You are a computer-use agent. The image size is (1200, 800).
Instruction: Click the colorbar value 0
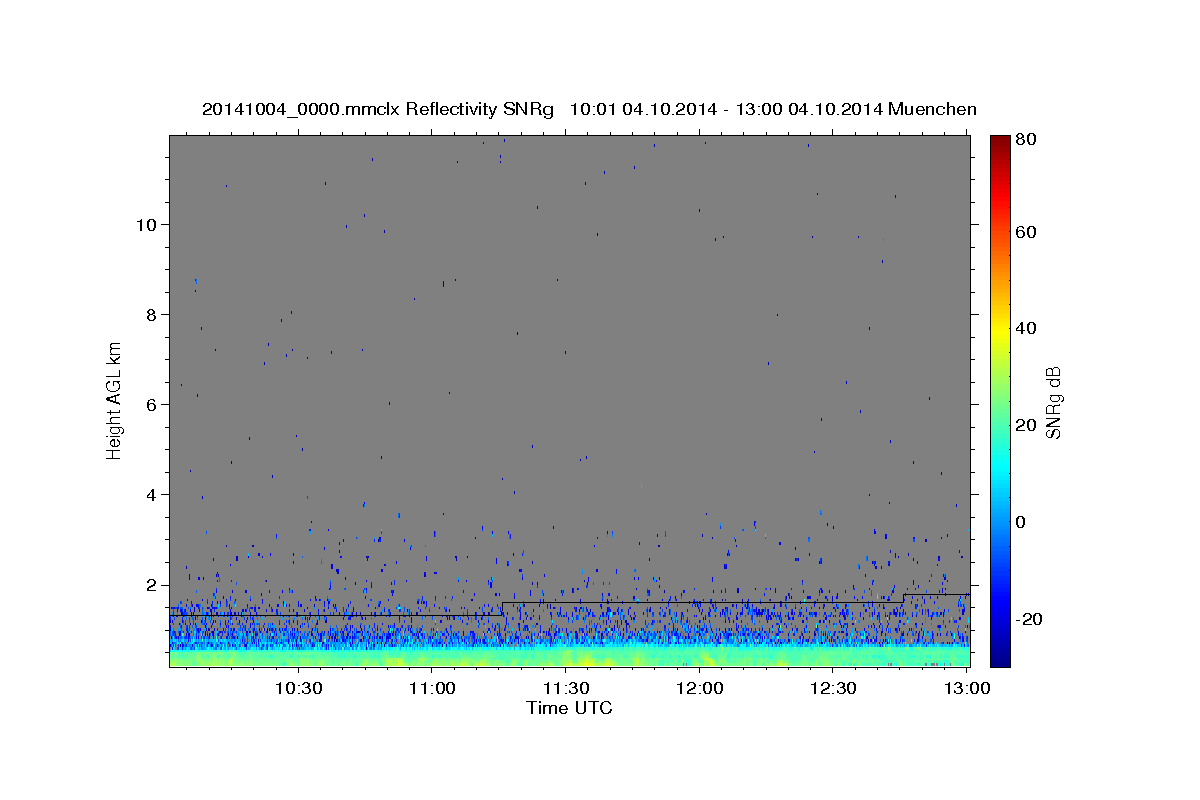point(1020,522)
